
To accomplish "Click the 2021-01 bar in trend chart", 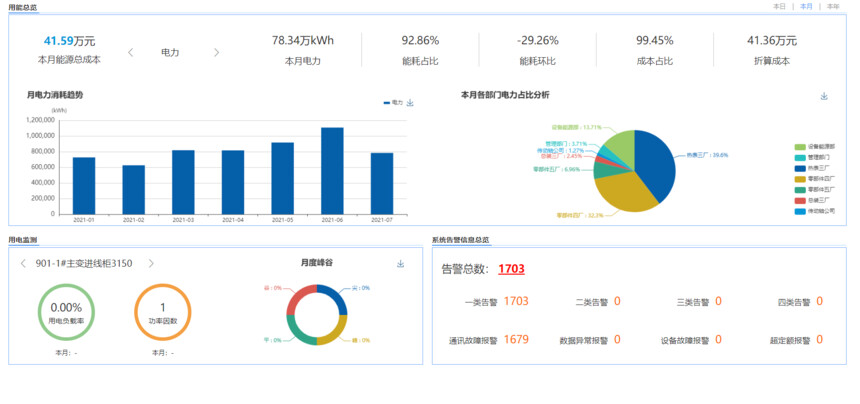I will (84, 186).
